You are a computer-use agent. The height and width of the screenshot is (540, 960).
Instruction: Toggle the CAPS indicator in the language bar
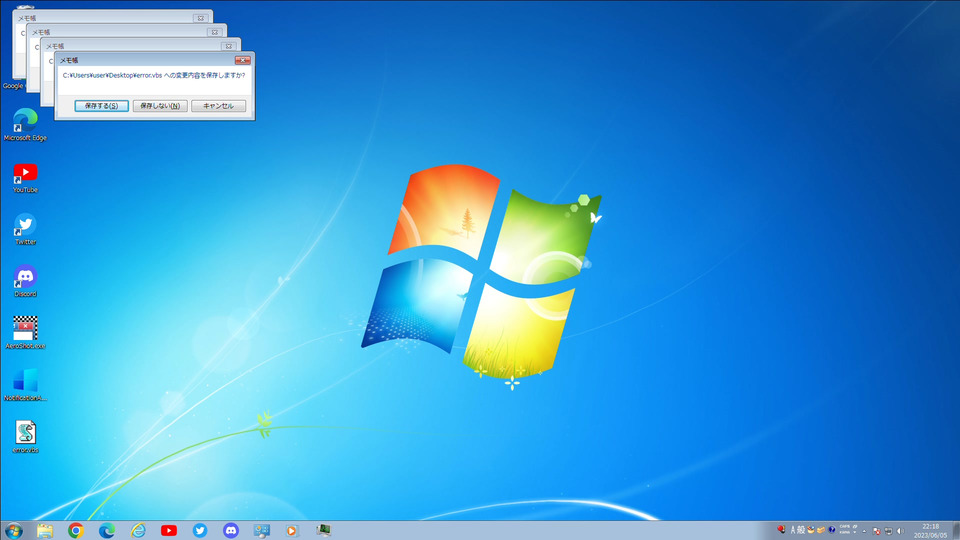point(845,527)
